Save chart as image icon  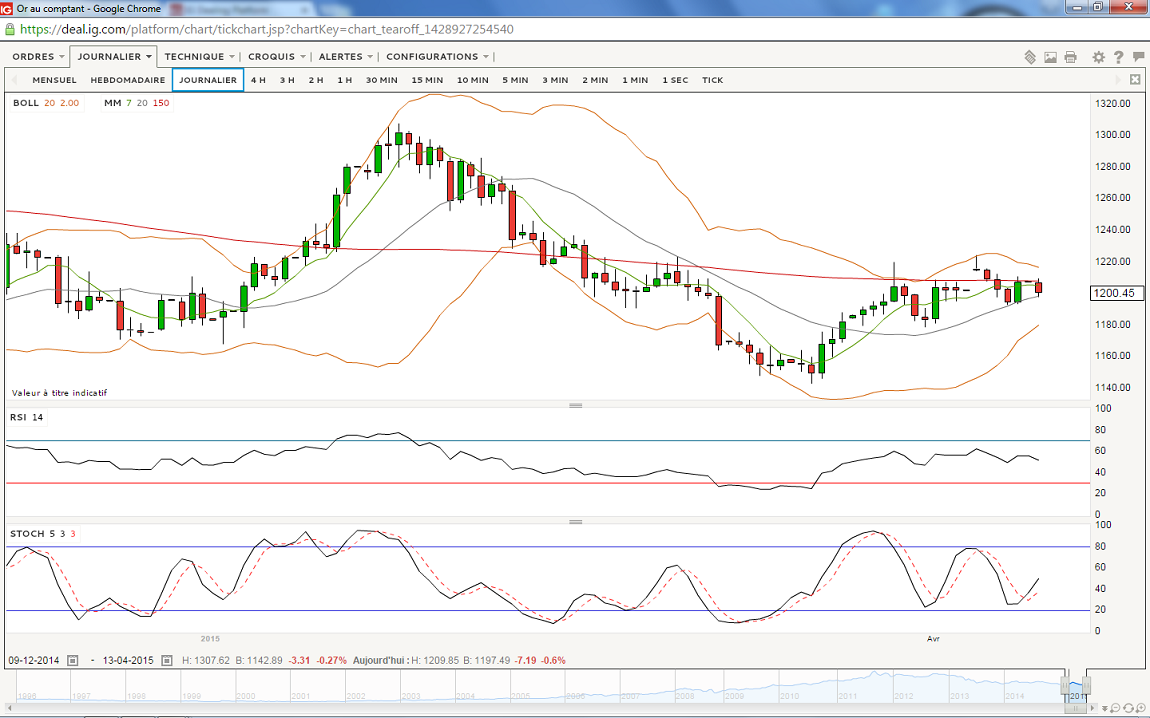[1050, 57]
